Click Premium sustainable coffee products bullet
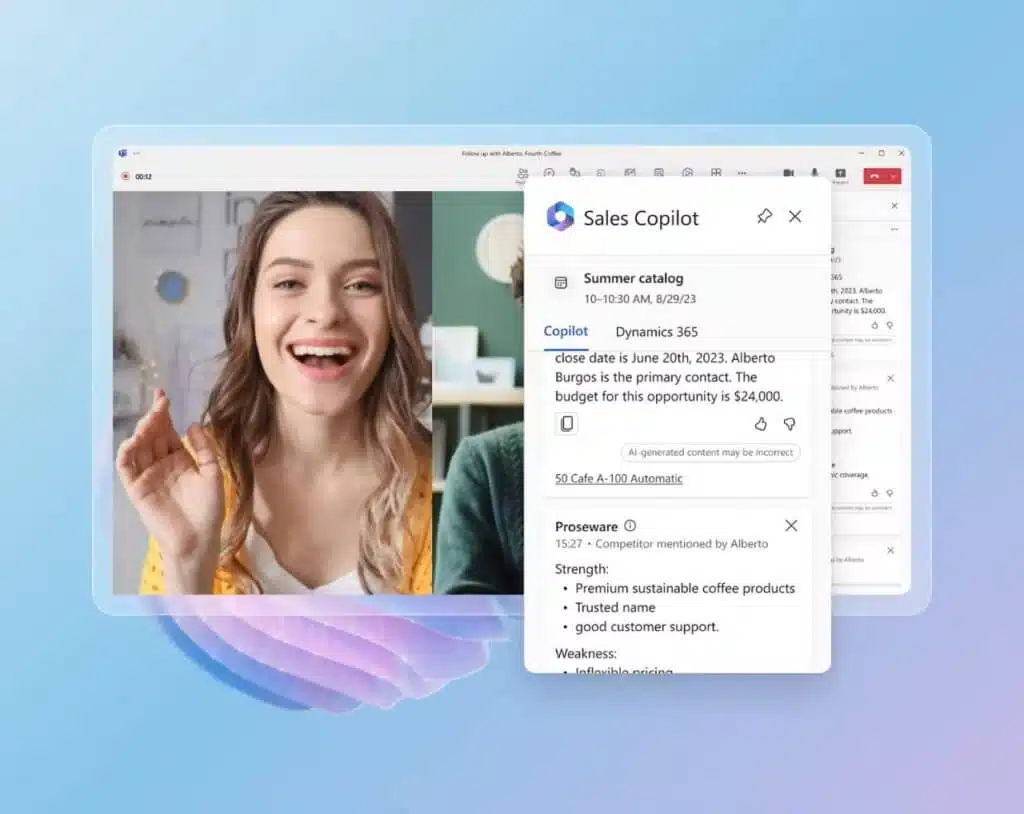 coord(685,588)
